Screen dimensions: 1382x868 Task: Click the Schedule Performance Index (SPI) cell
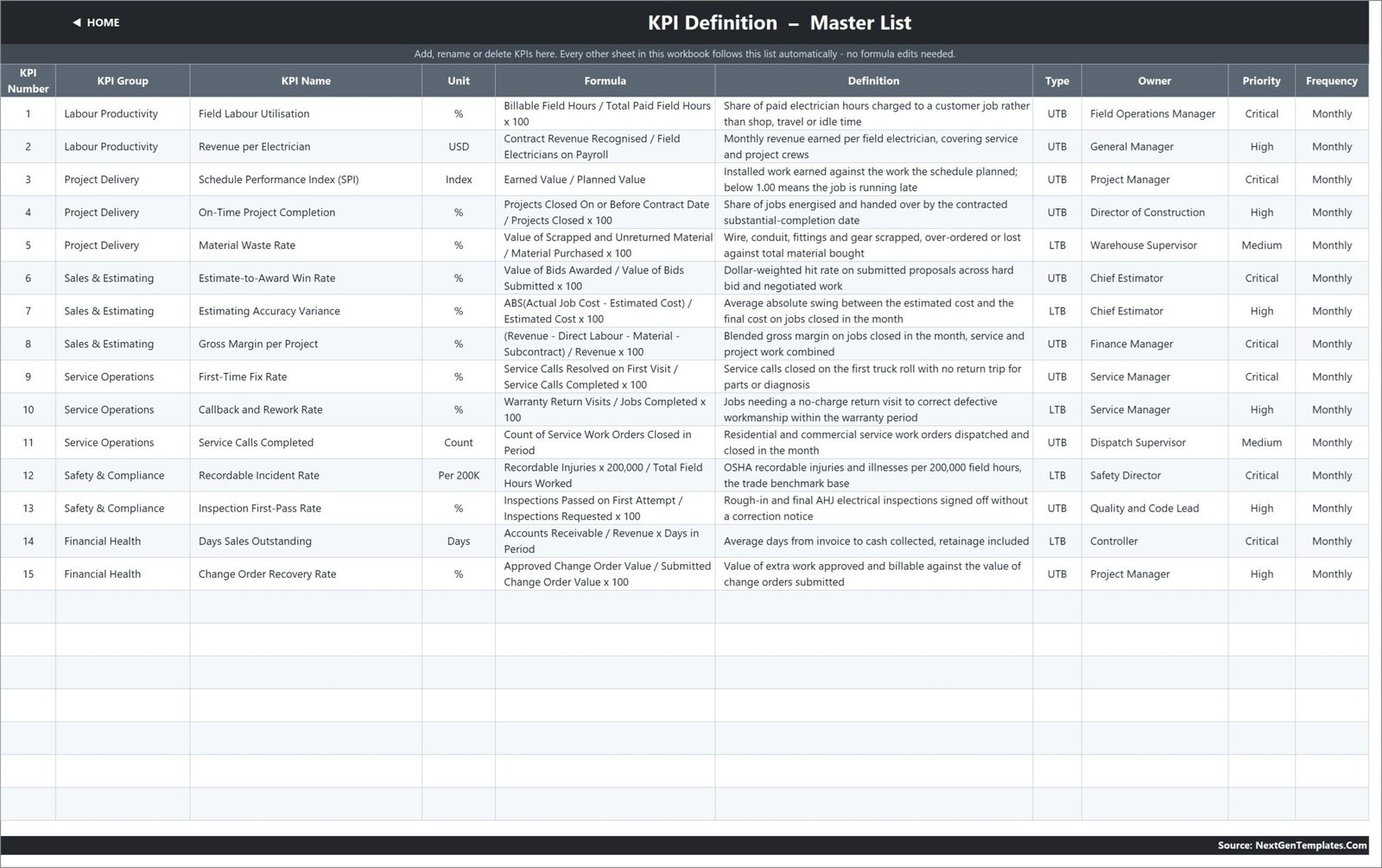(x=306, y=180)
